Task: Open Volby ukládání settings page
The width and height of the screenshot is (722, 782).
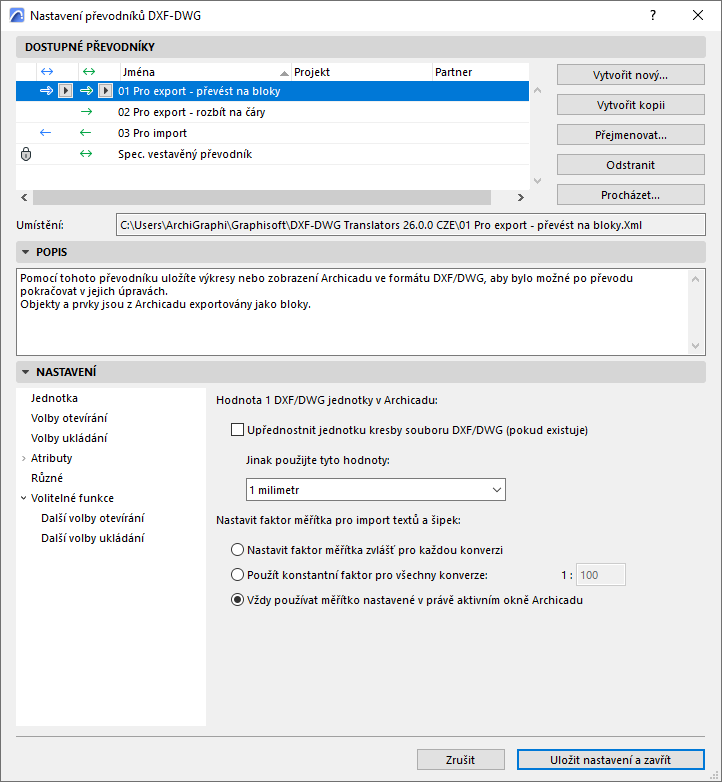Action: pos(69,438)
